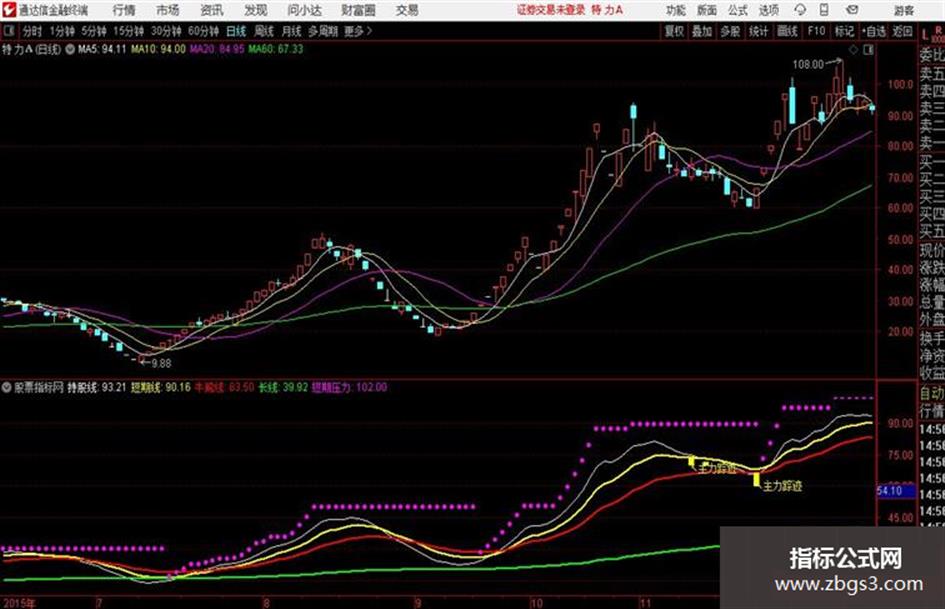Image resolution: width=945 pixels, height=609 pixels.
Task: Open the 资讯 menu
Action: [212, 10]
